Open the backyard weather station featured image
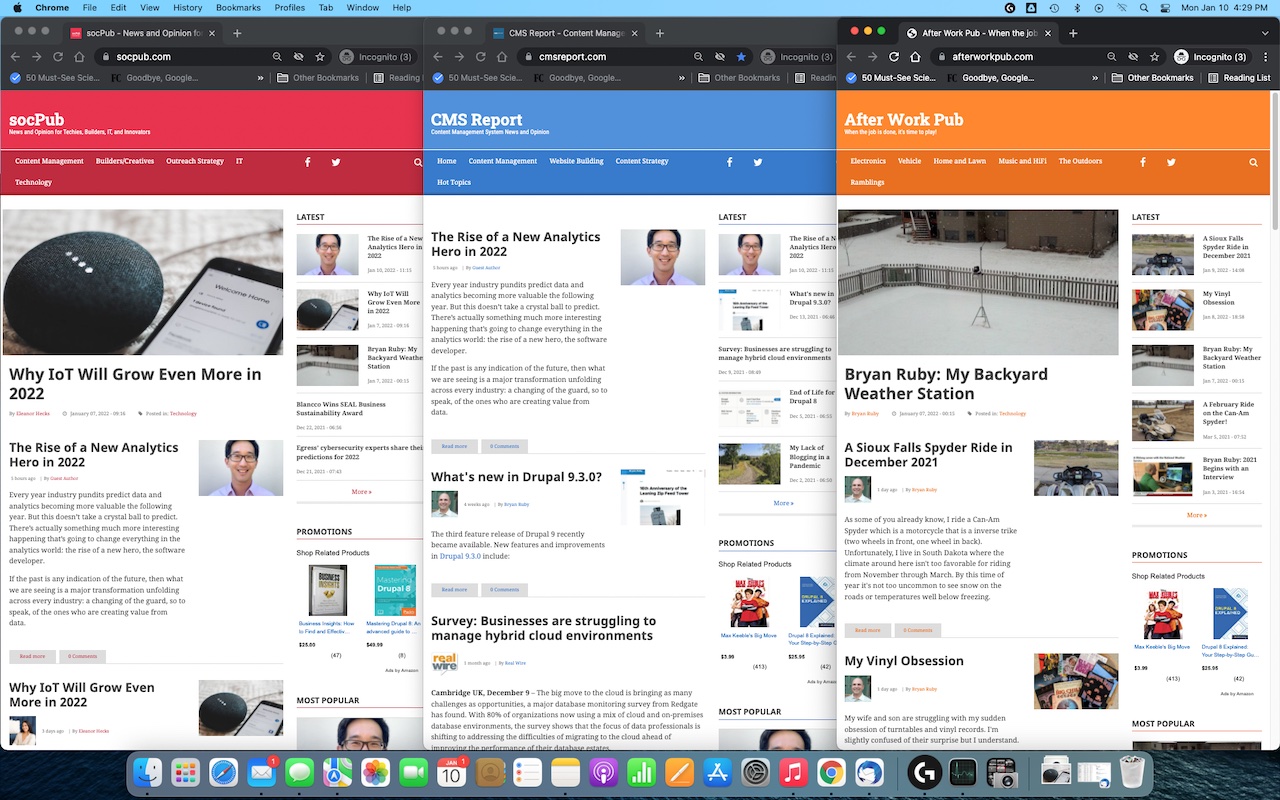This screenshot has width=1280, height=800. tap(978, 282)
